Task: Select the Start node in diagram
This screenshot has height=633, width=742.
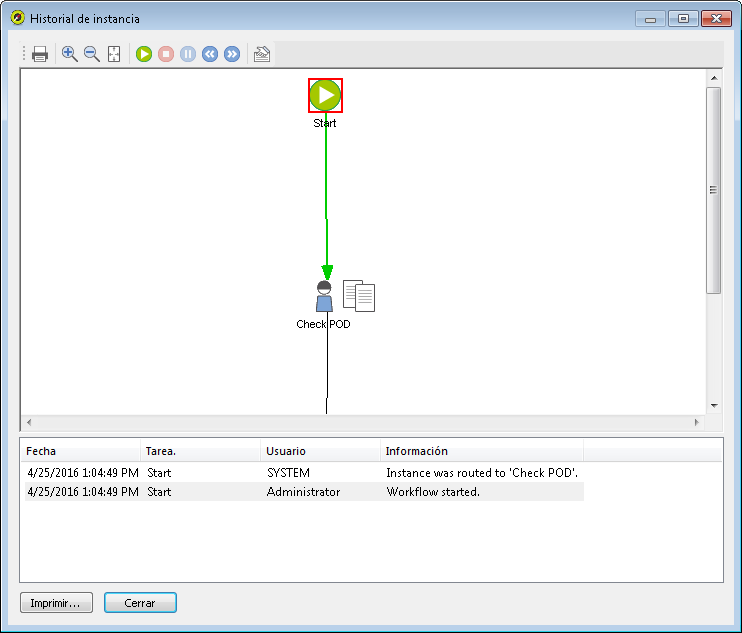Action: coord(326,95)
